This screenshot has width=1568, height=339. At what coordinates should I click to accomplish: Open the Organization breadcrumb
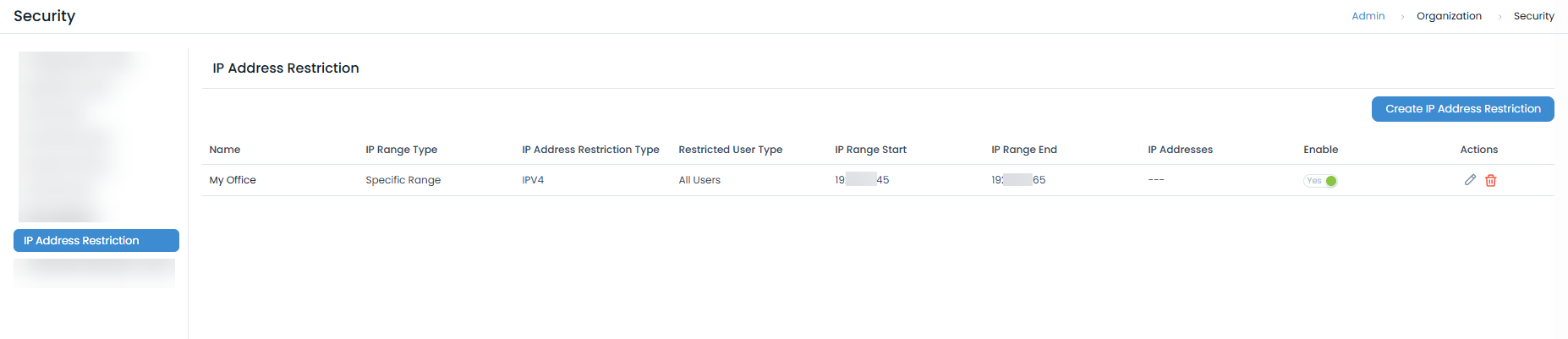[x=1449, y=16]
